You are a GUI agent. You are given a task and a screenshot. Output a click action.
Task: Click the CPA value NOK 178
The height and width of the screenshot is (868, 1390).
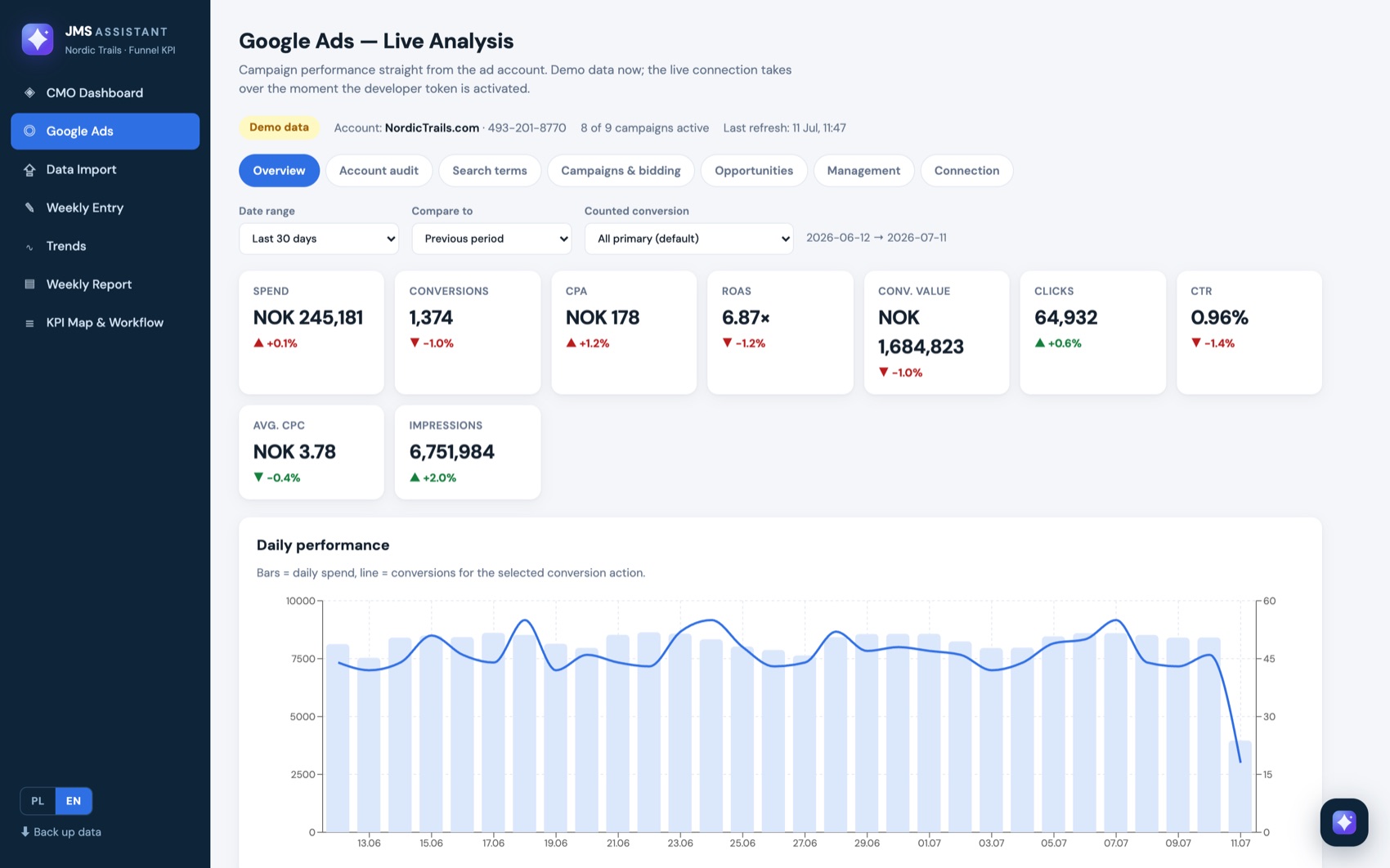pyautogui.click(x=603, y=317)
